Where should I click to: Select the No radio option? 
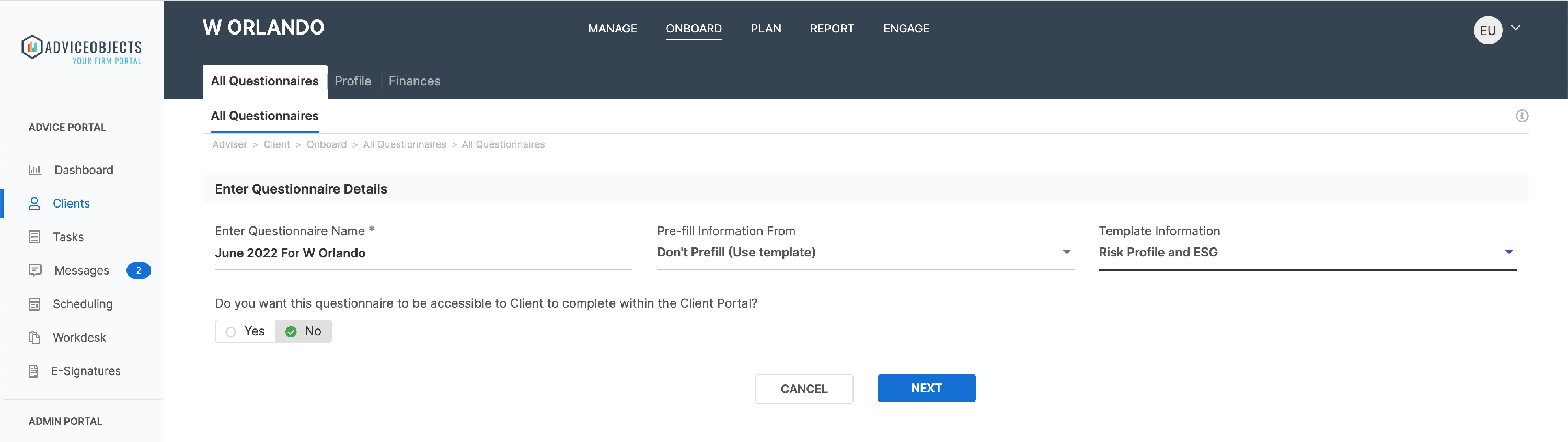coord(303,331)
